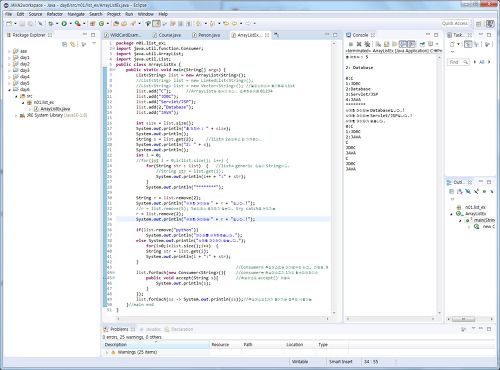
Task: Click Description column header in Problems
Action: (156, 345)
